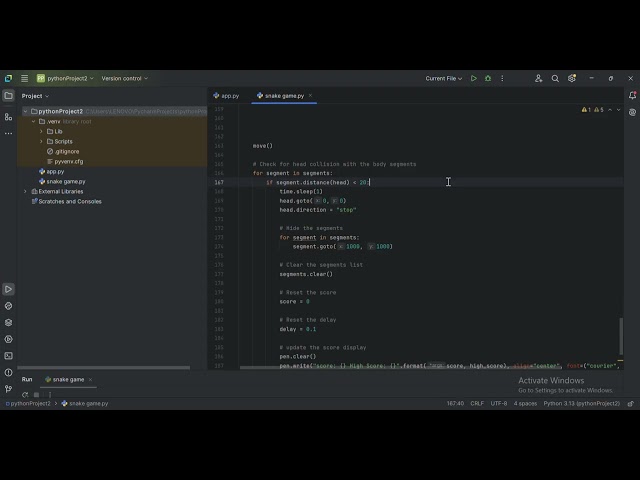Open more run actions menu
The height and width of the screenshot is (480, 640).
click(x=502, y=78)
